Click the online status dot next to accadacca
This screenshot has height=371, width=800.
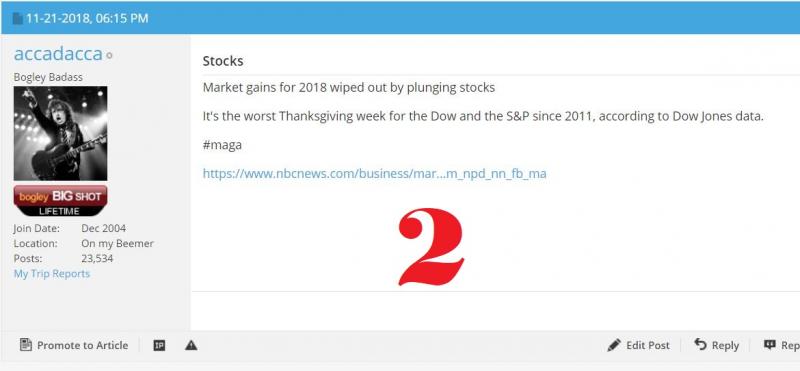coord(109,56)
